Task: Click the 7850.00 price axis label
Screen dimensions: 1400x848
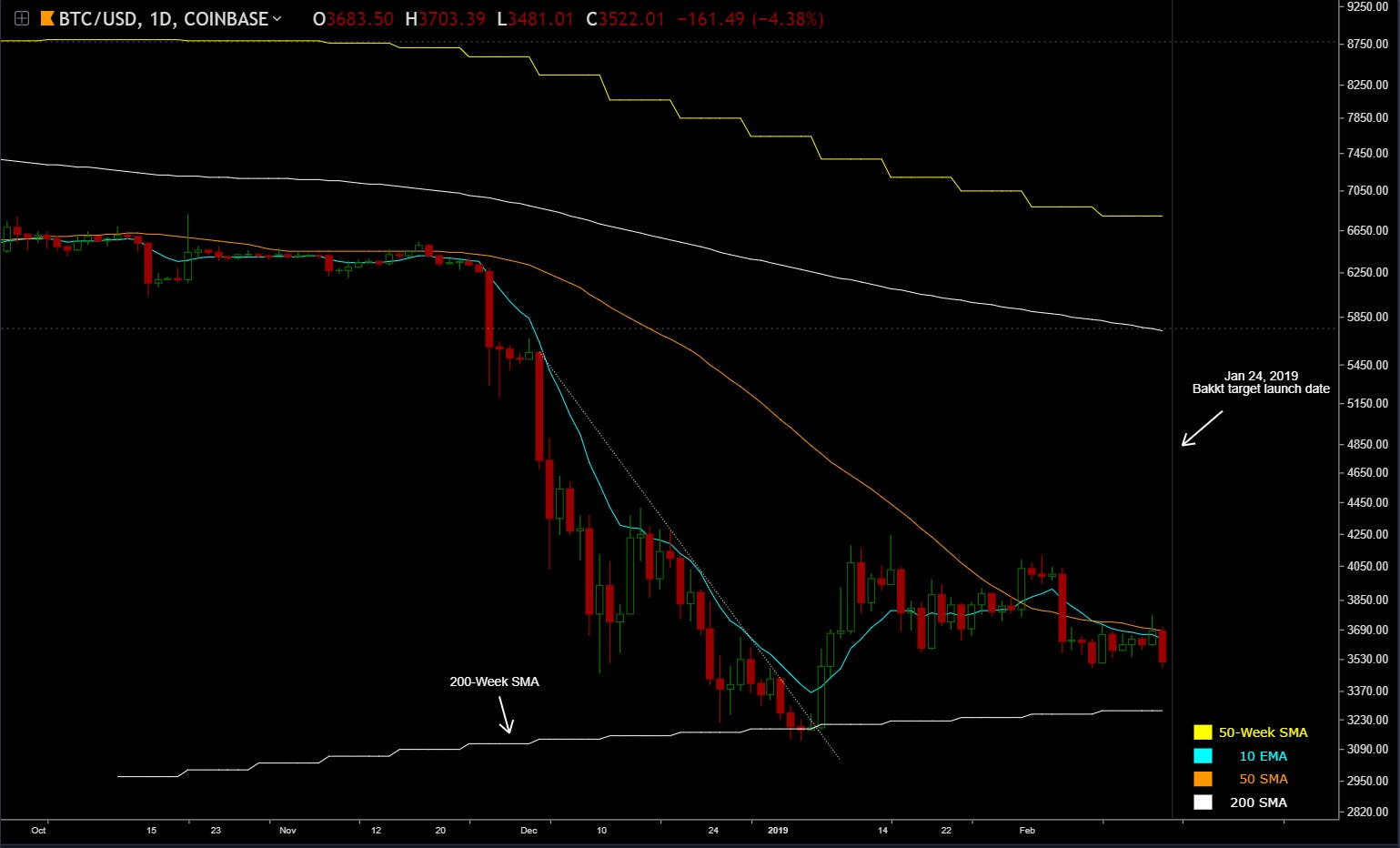Action: coord(1367,117)
